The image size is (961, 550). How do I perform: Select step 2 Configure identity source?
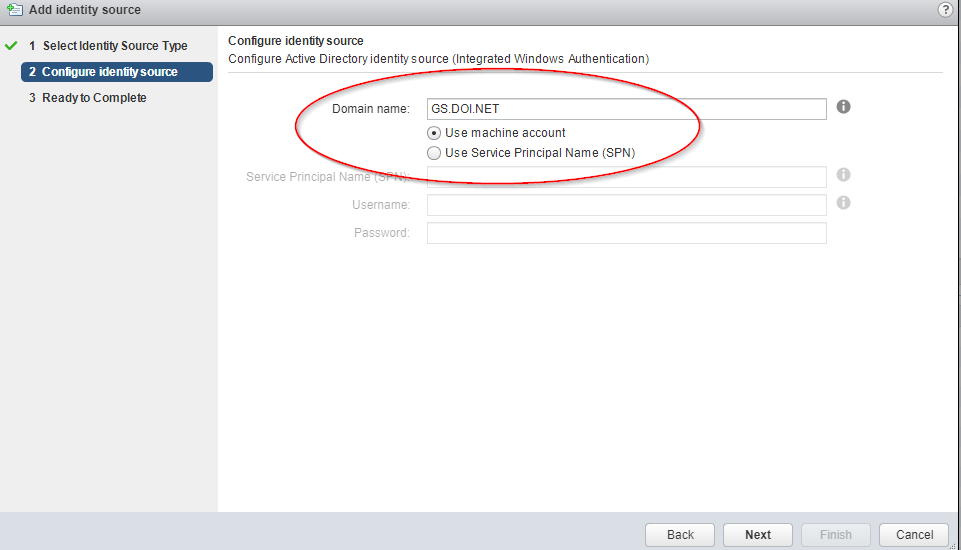117,72
